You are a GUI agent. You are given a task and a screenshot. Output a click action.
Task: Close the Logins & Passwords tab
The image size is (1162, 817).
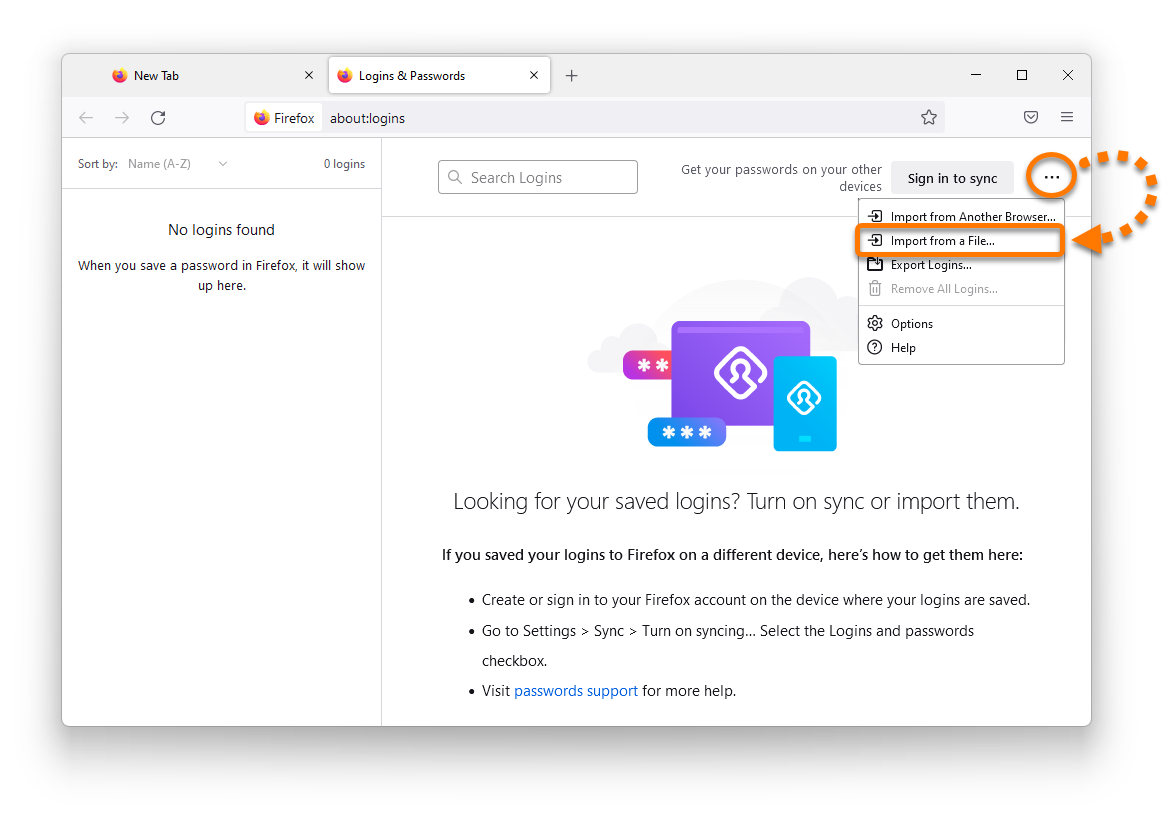tap(534, 76)
